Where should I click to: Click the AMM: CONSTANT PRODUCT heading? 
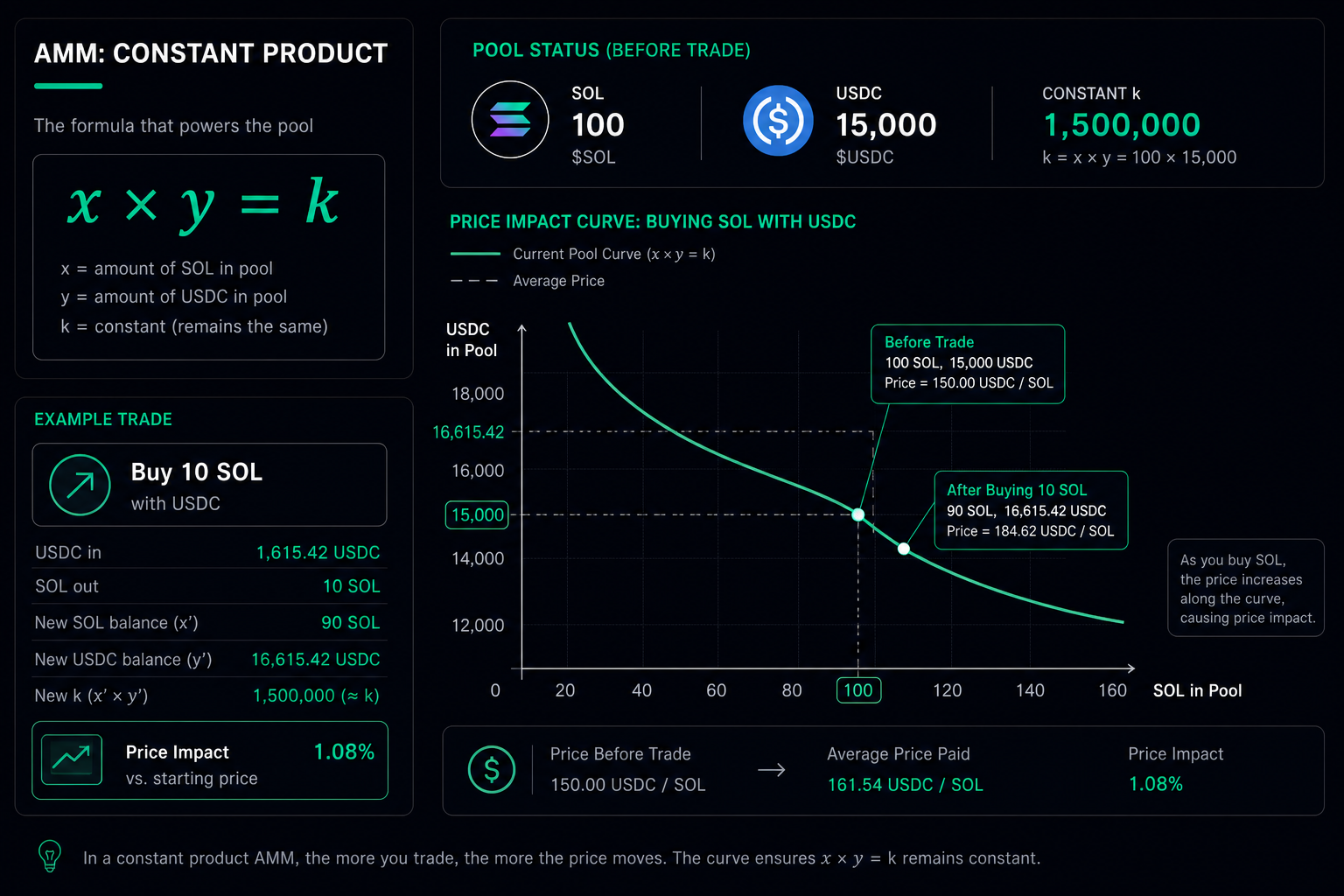pyautogui.click(x=211, y=53)
